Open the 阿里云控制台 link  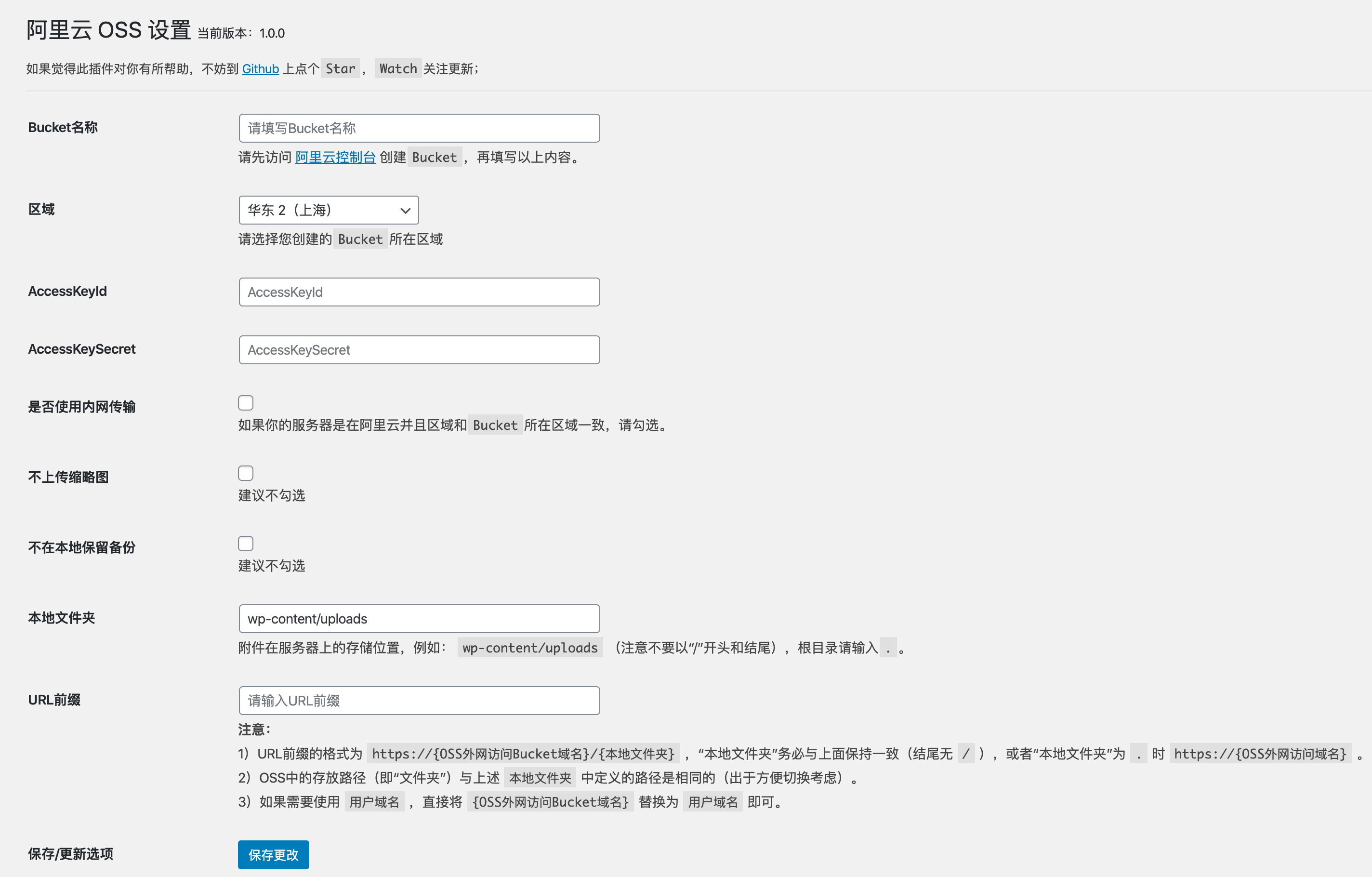[x=335, y=157]
